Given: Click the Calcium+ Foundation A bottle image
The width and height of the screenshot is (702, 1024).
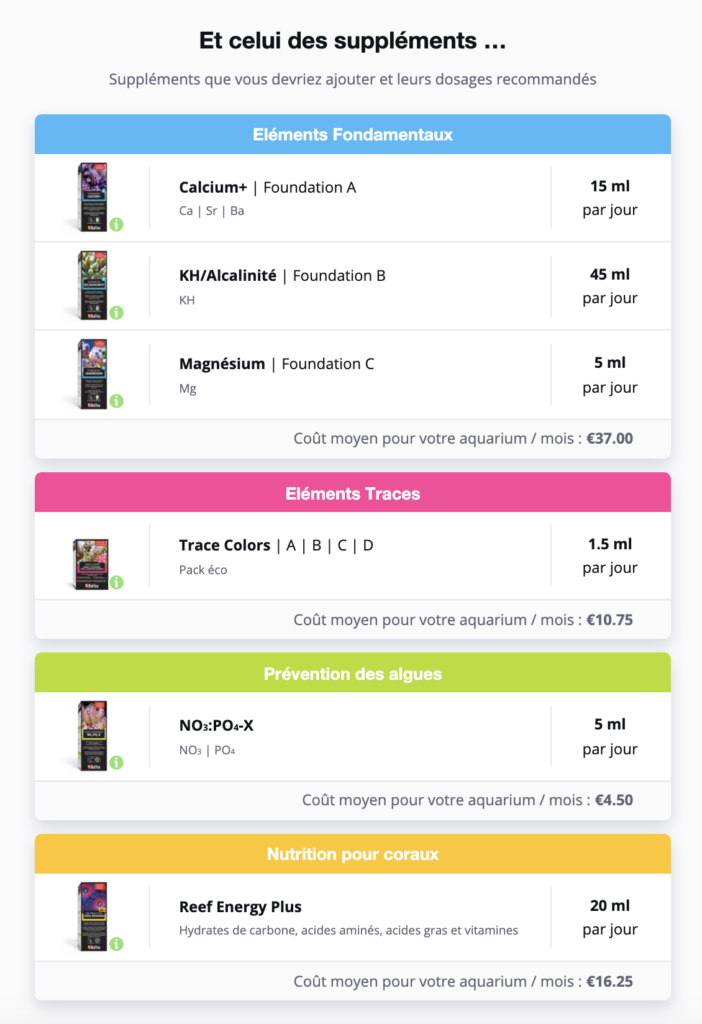Looking at the screenshot, I should click(x=92, y=197).
